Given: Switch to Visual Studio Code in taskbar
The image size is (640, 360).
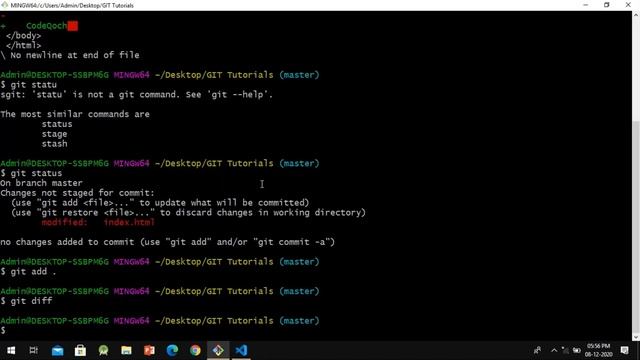Looking at the screenshot, I should 241,350.
